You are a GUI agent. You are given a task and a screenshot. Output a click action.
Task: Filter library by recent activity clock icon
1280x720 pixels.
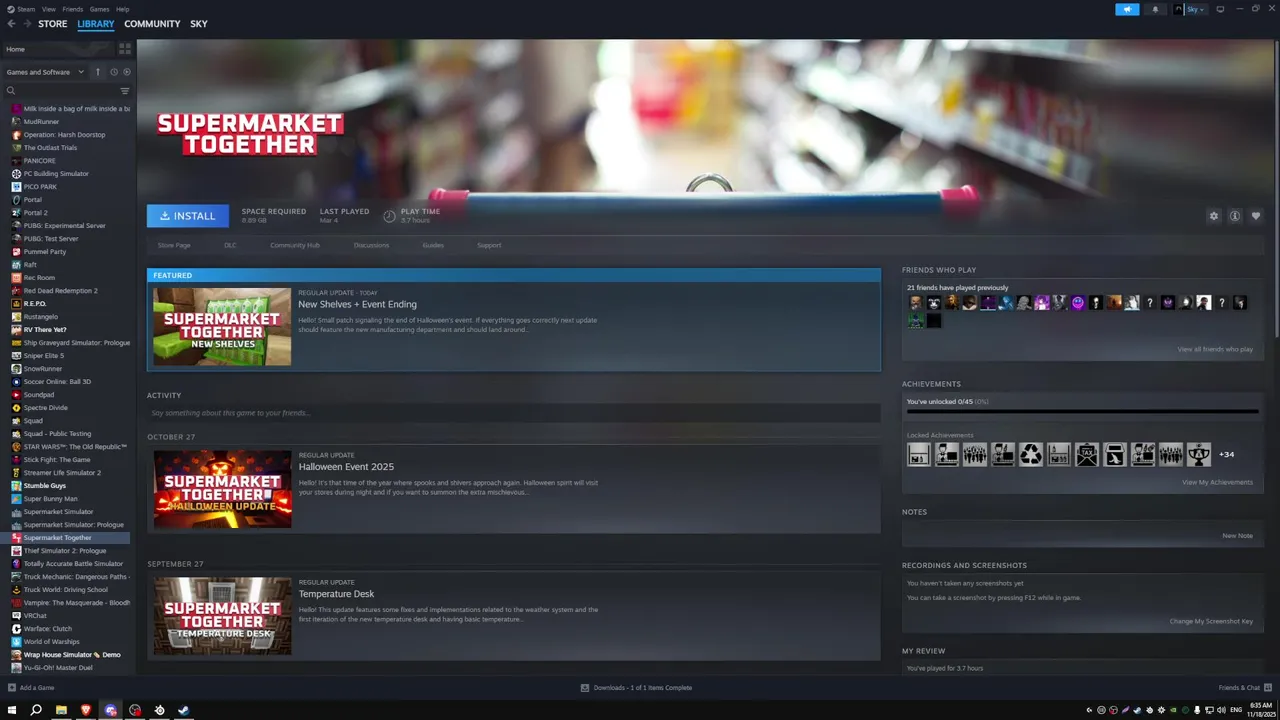coord(114,72)
